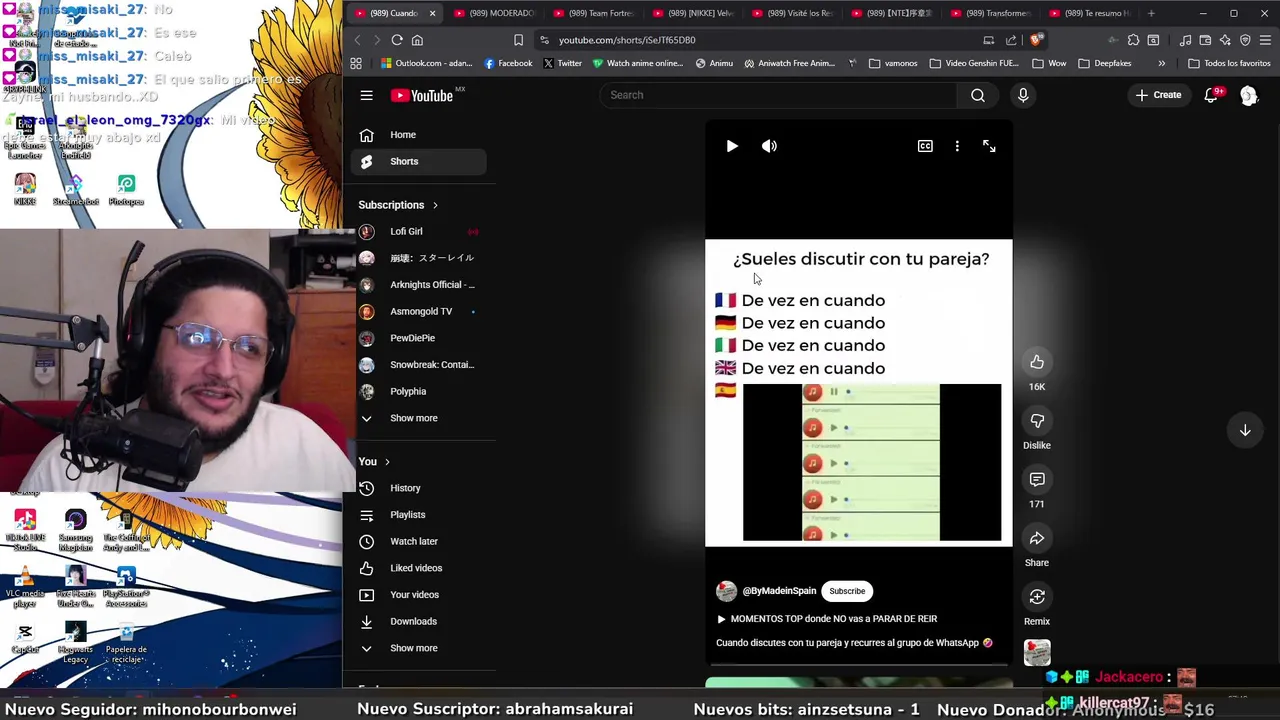Open the sound thumbnail below Remix

(x=1037, y=652)
